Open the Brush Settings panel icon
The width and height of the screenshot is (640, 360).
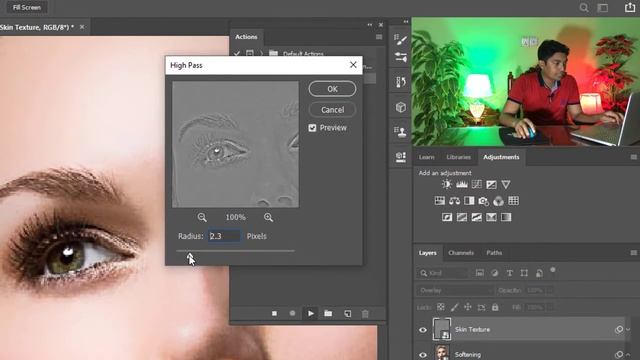[x=400, y=40]
